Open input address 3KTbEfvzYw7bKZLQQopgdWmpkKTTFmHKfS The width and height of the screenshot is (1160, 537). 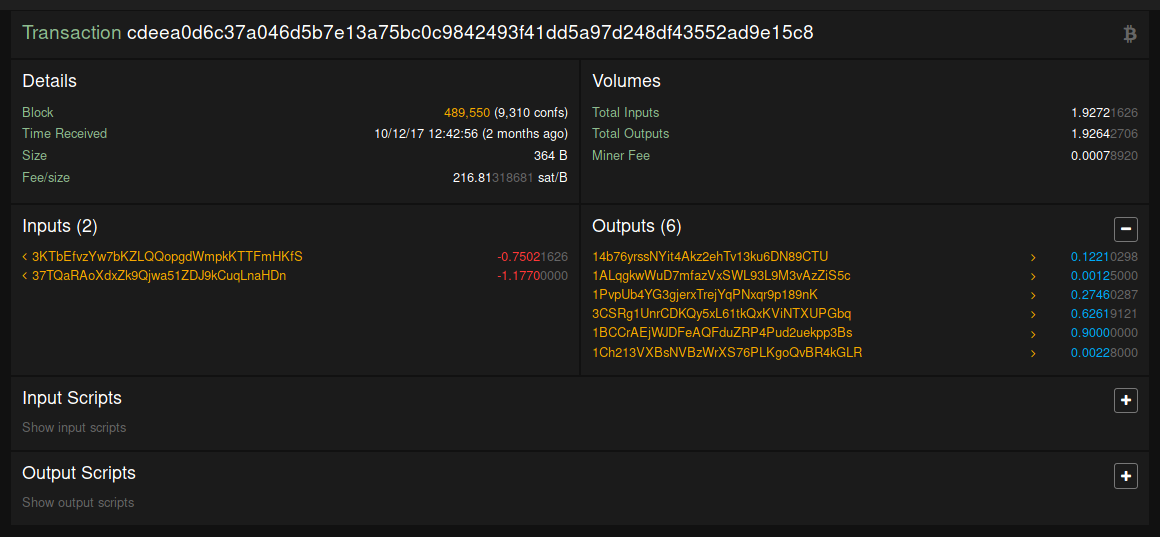(x=167, y=257)
